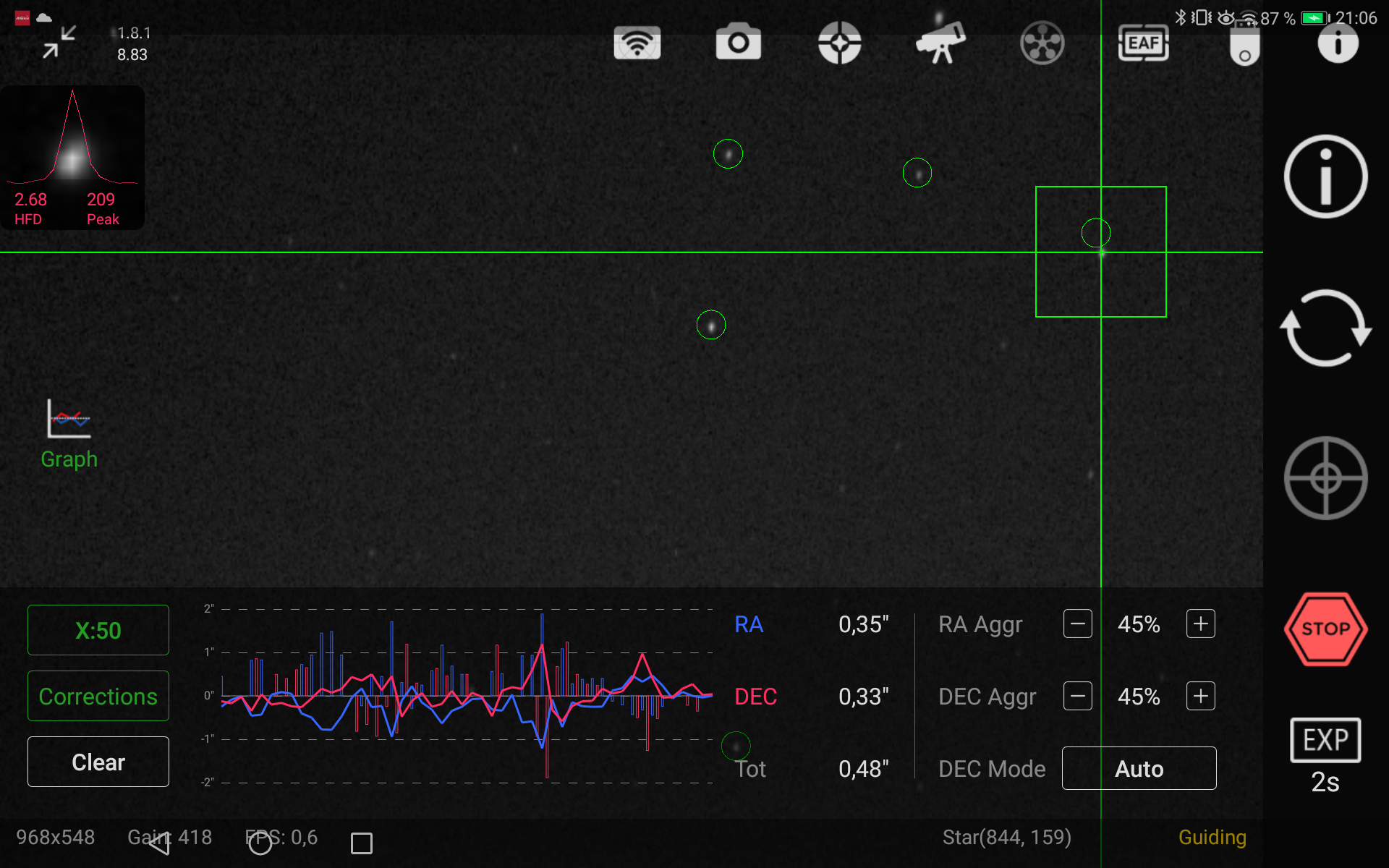Increase DEC aggressiveness with plus button
Screen dimensions: 1389x868
1200,696
